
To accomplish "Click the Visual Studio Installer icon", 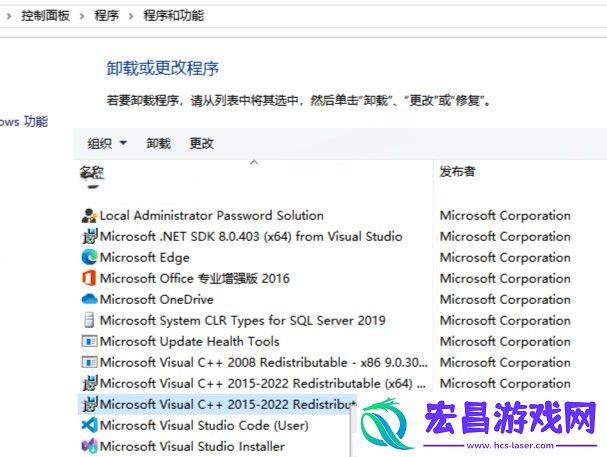I will pyautogui.click(x=89, y=446).
